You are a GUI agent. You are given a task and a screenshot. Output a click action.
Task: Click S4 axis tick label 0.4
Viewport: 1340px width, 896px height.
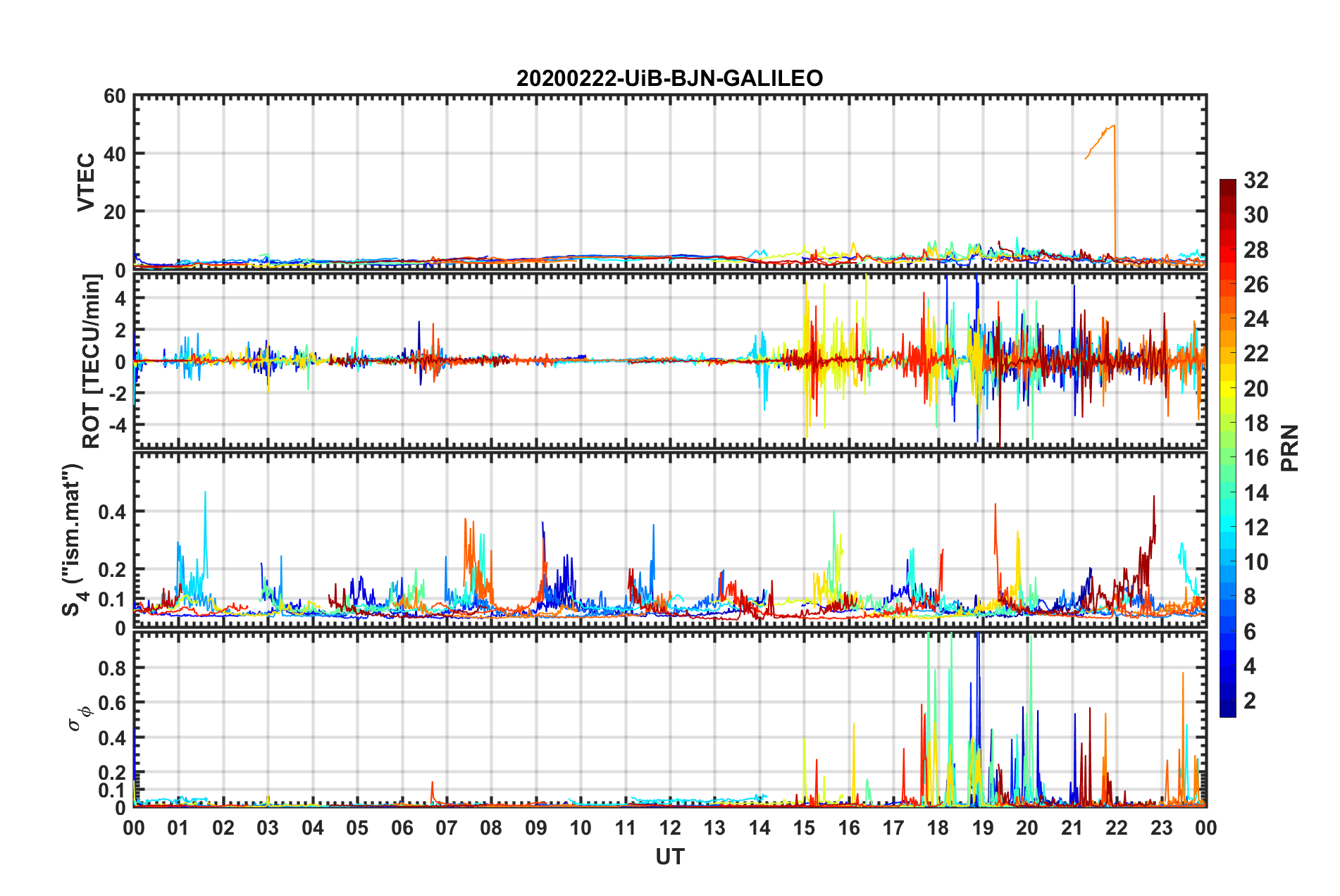tap(112, 512)
